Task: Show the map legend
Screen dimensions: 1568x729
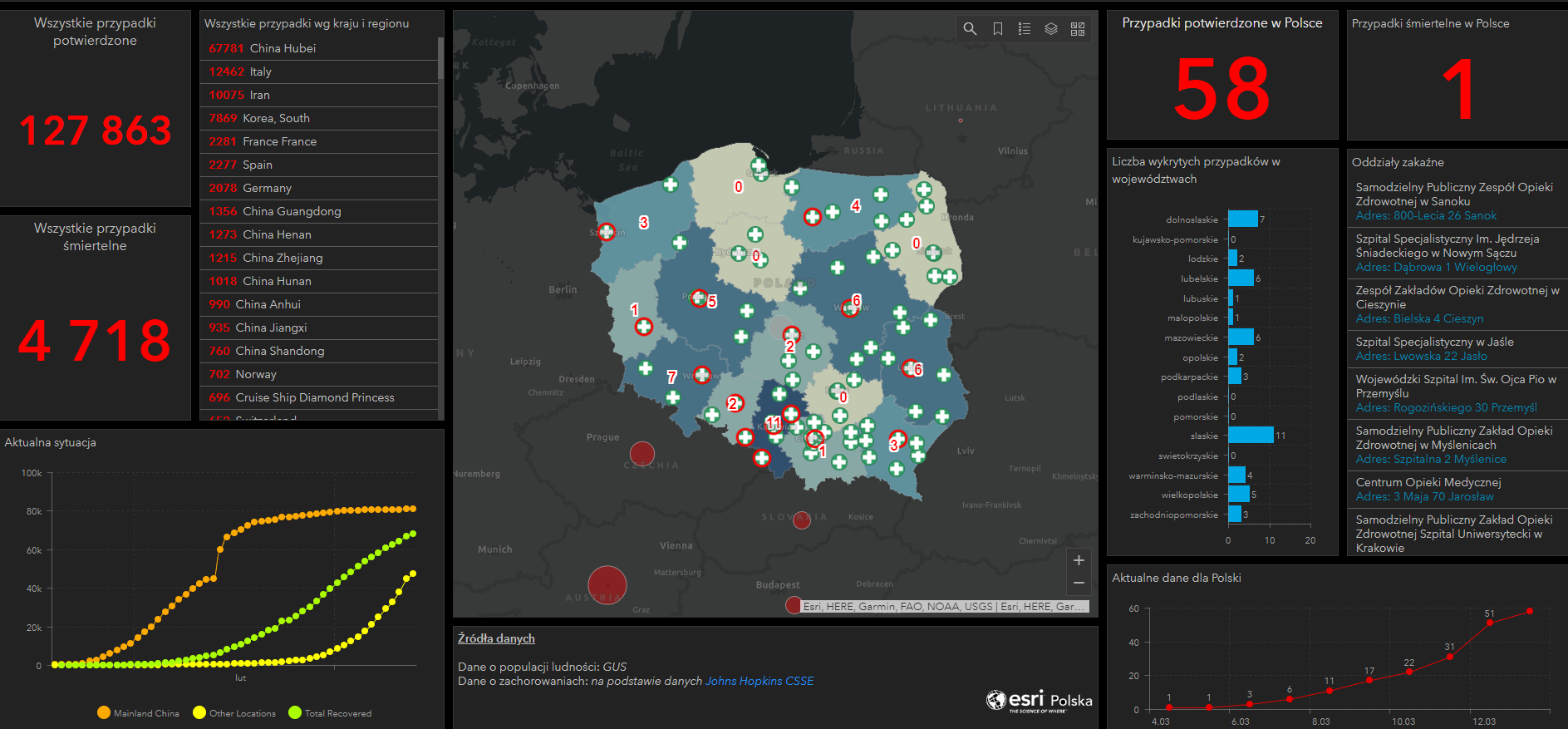Action: click(x=1025, y=29)
